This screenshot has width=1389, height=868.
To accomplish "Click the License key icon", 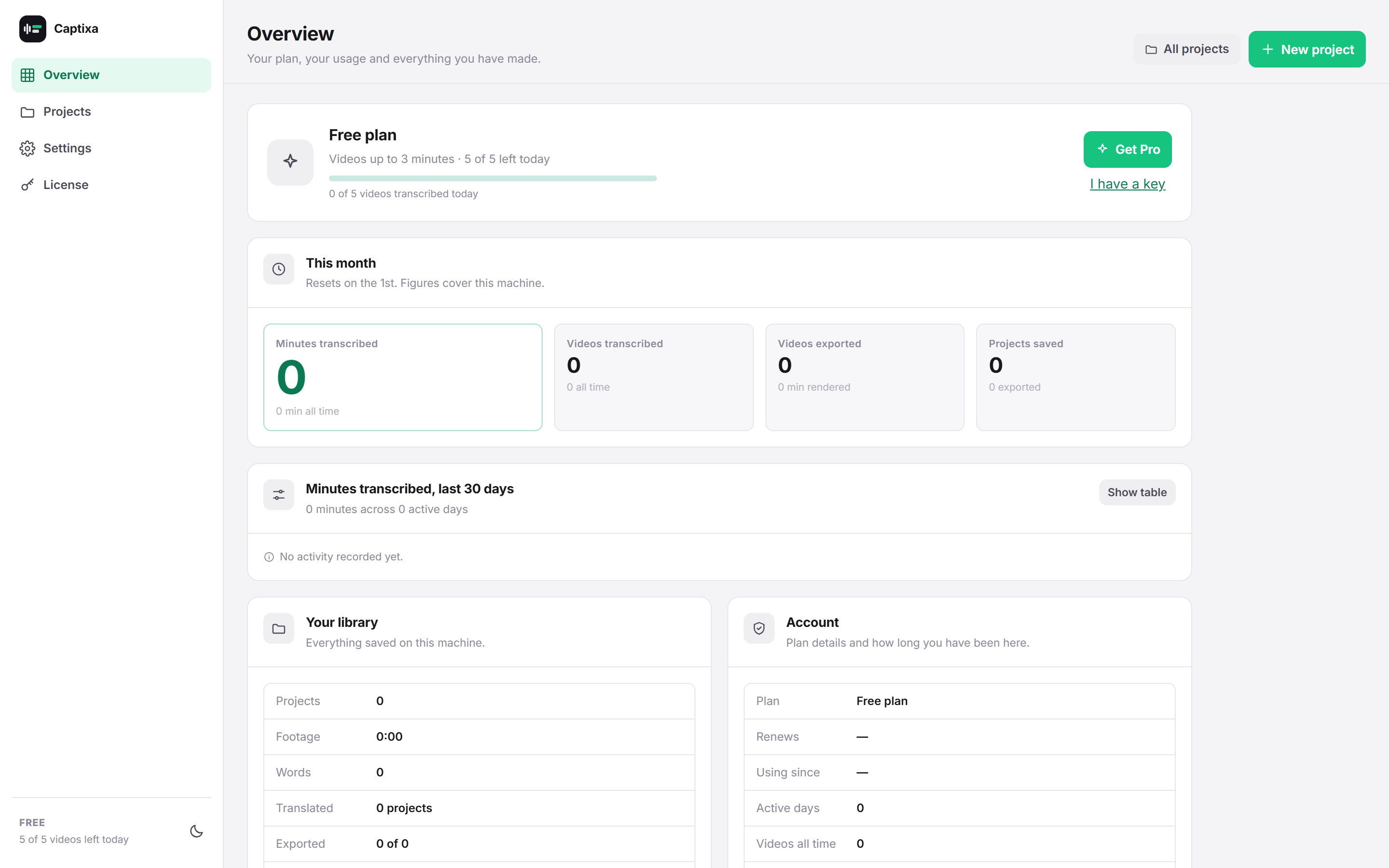I will click(27, 185).
